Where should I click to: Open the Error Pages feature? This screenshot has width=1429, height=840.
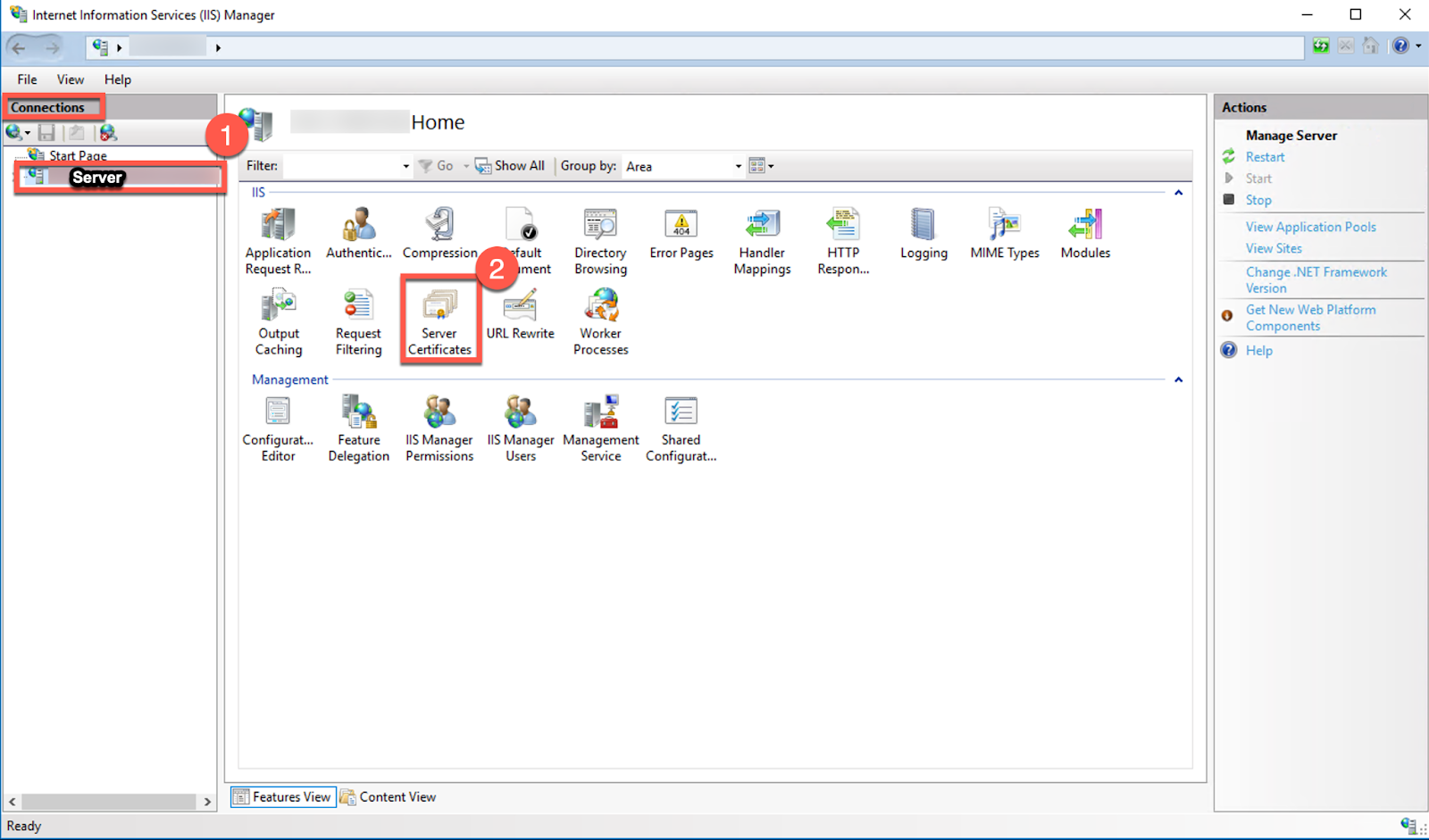click(x=681, y=234)
